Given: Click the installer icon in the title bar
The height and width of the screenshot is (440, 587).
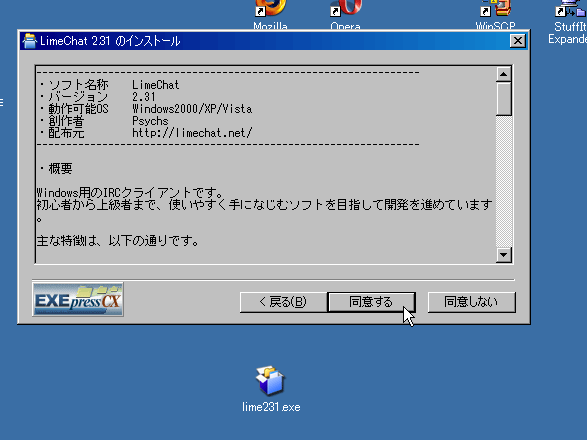Looking at the screenshot, I should tap(30, 41).
